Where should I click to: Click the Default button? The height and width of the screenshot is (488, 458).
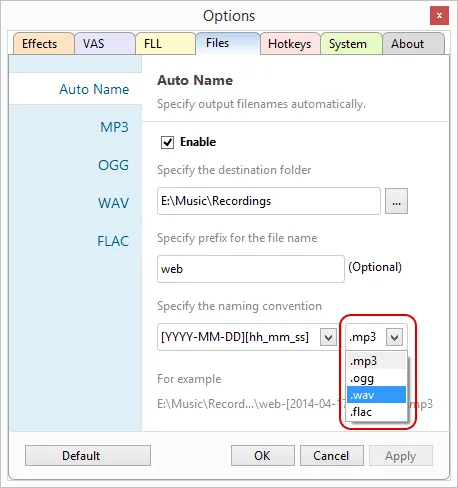click(88, 456)
